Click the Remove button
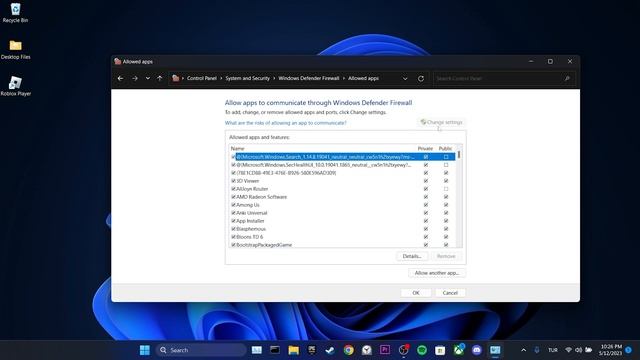This screenshot has width=640, height=360. point(446,256)
